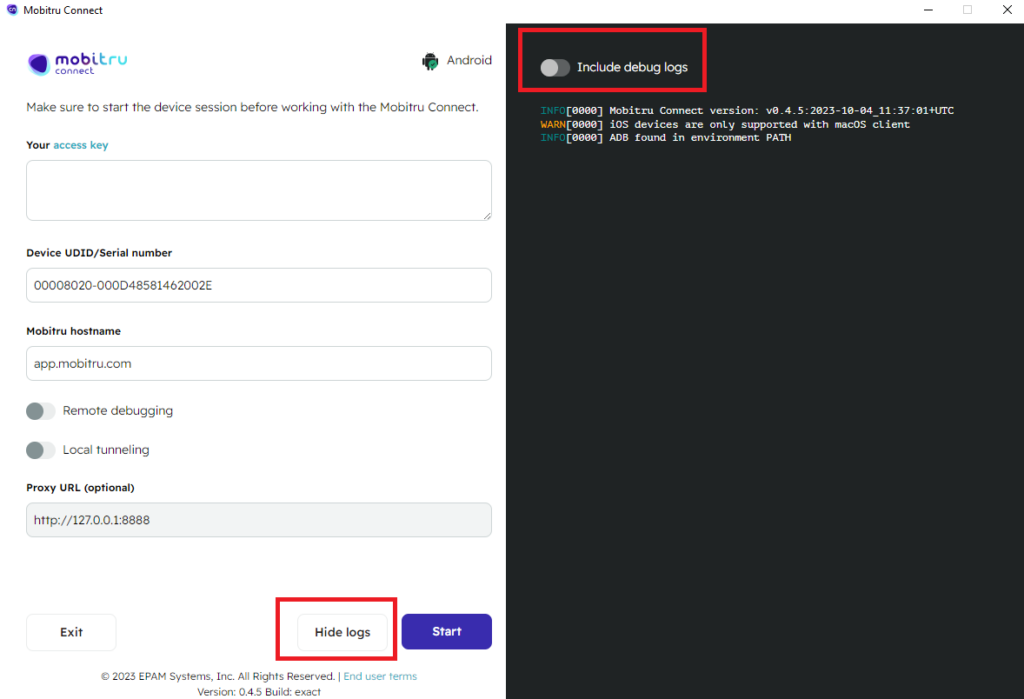Click the Mobitru Connect logo
1024x699 pixels.
76,63
